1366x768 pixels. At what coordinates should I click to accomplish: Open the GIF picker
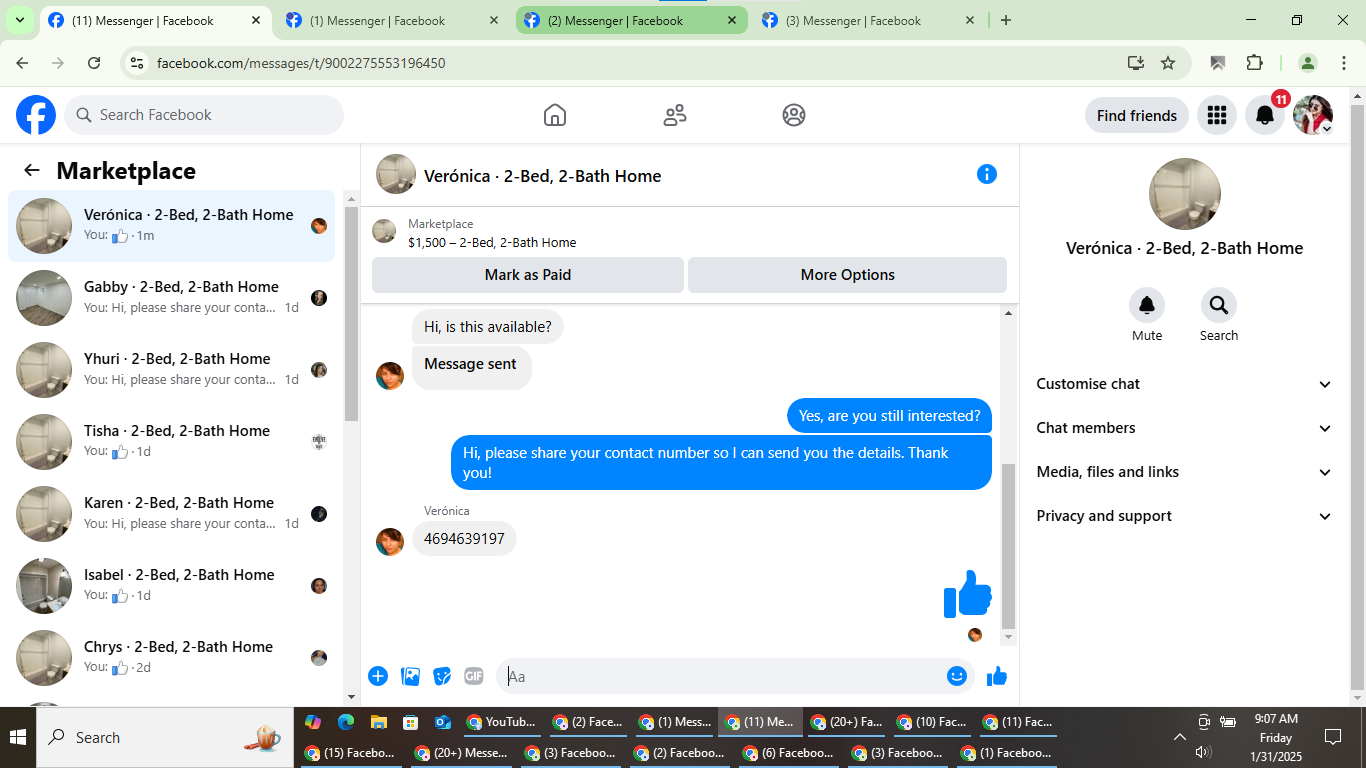click(x=474, y=676)
